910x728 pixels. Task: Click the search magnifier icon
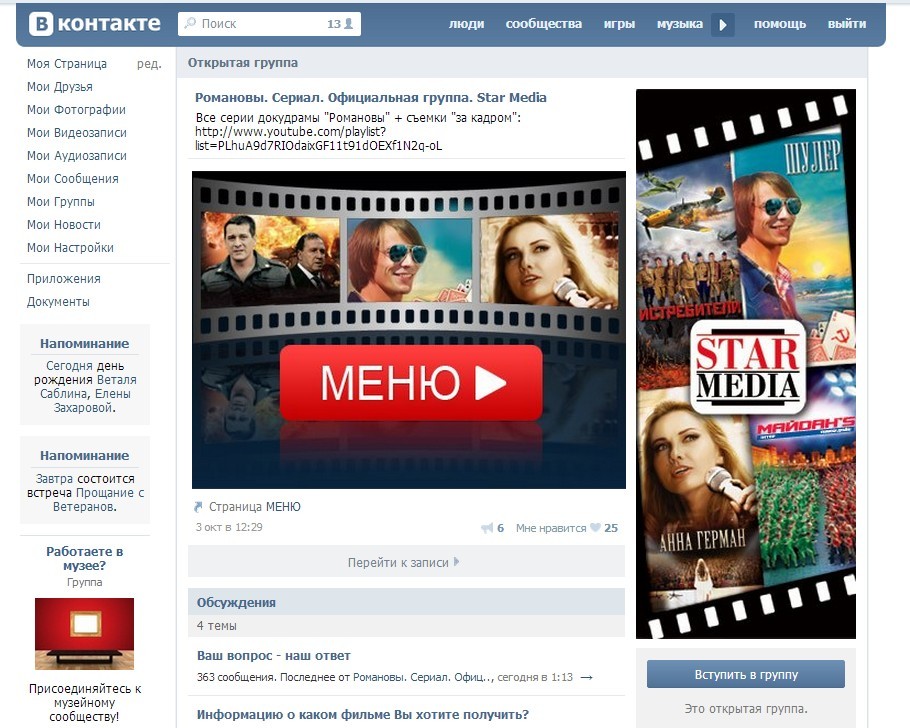[190, 23]
